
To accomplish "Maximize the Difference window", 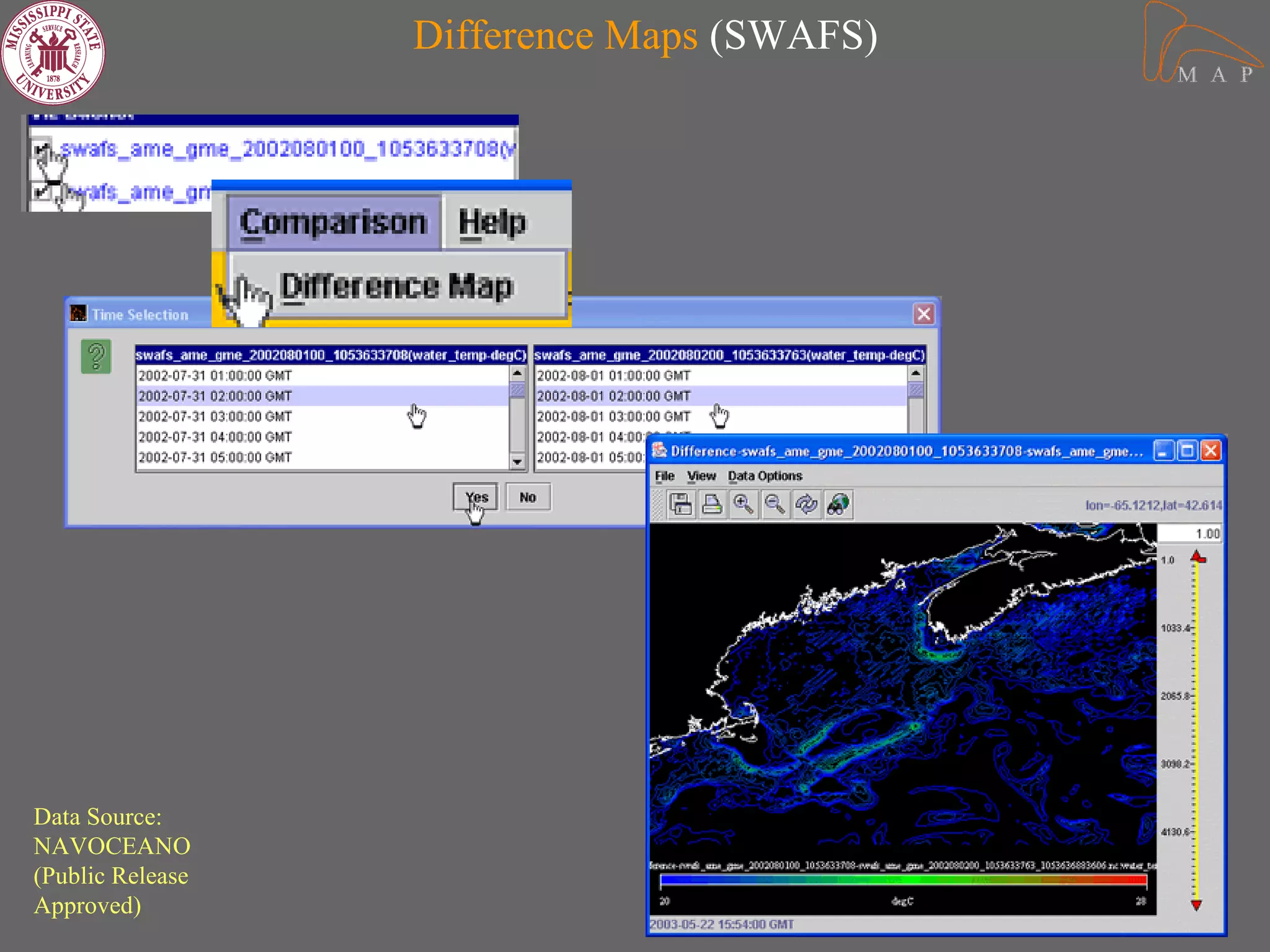I will click(1188, 451).
